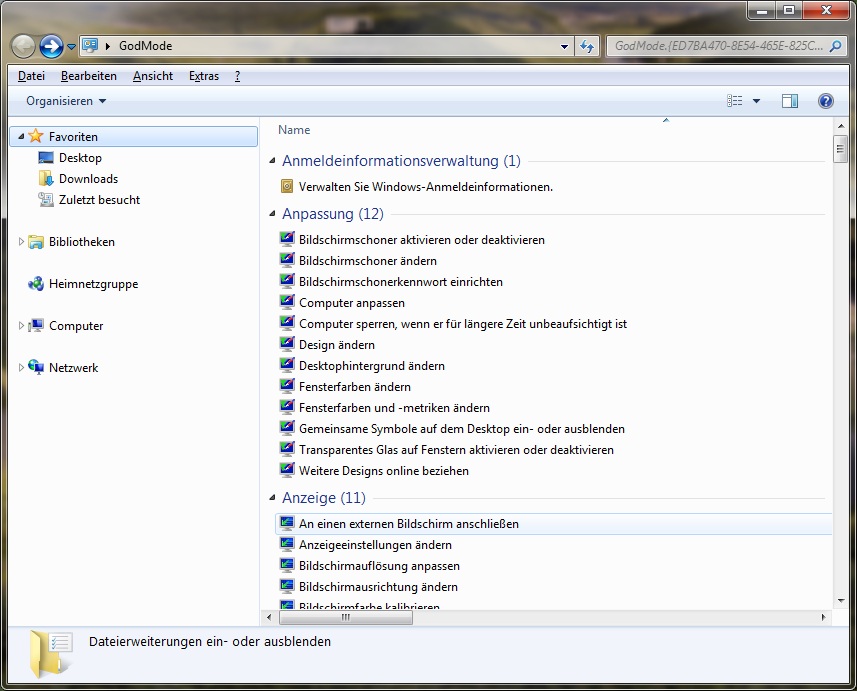
Task: Click icon for Computer sperren entry
Action: 287,323
